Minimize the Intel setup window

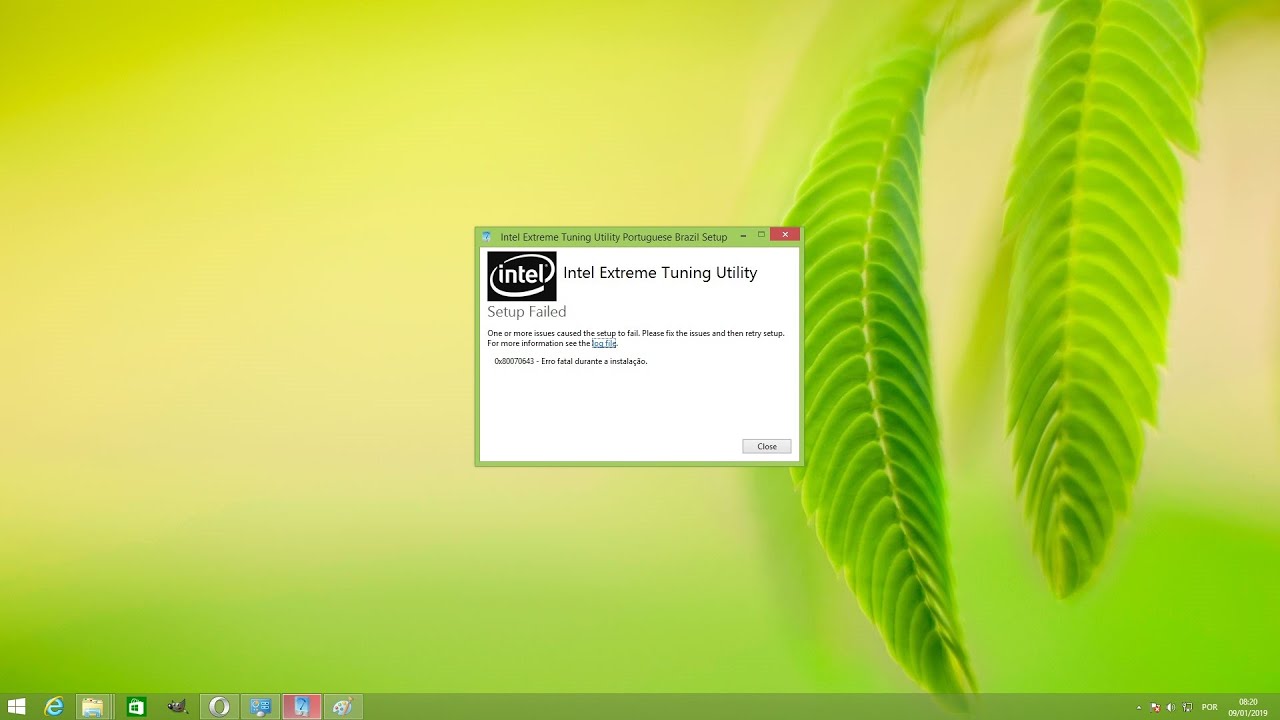click(743, 235)
